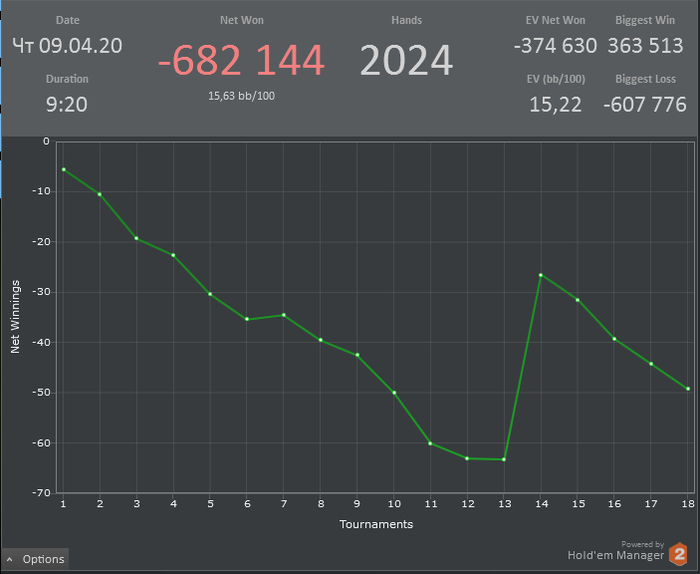This screenshot has width=700, height=574.
Task: Click the Biggest Win value 363 513
Action: click(646, 46)
